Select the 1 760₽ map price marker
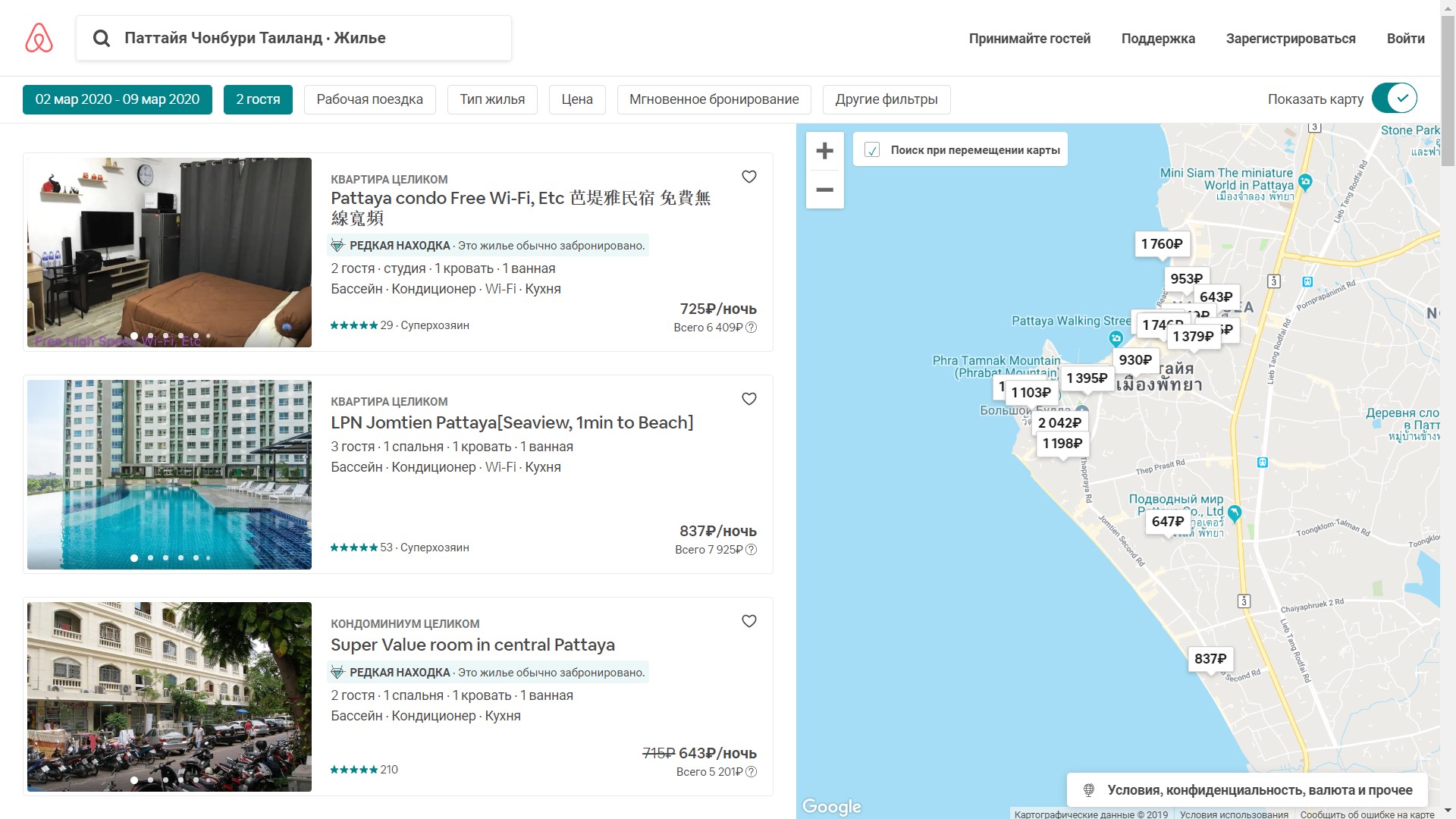The width and height of the screenshot is (1456, 819). (1162, 244)
